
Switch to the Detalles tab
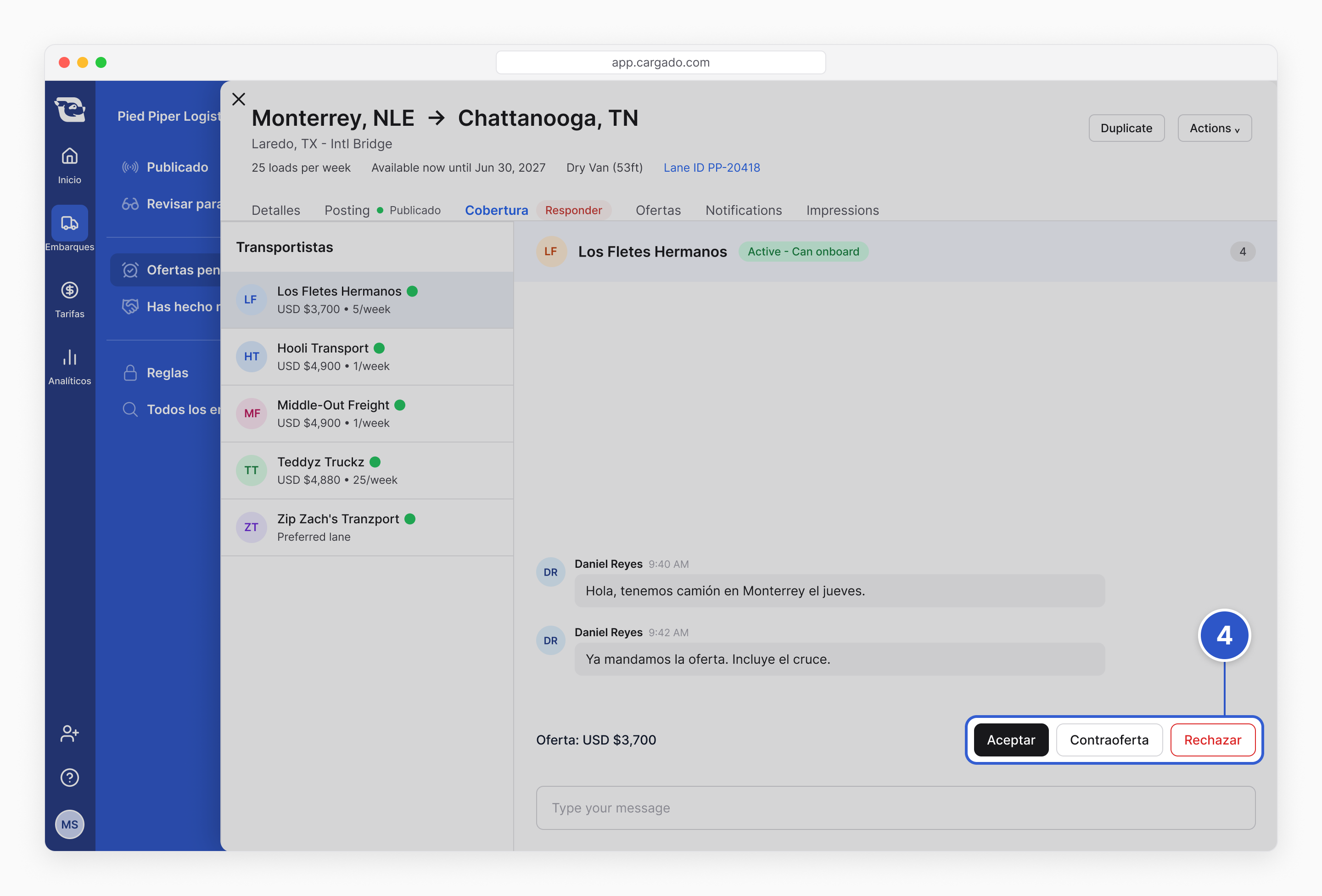pyautogui.click(x=275, y=210)
